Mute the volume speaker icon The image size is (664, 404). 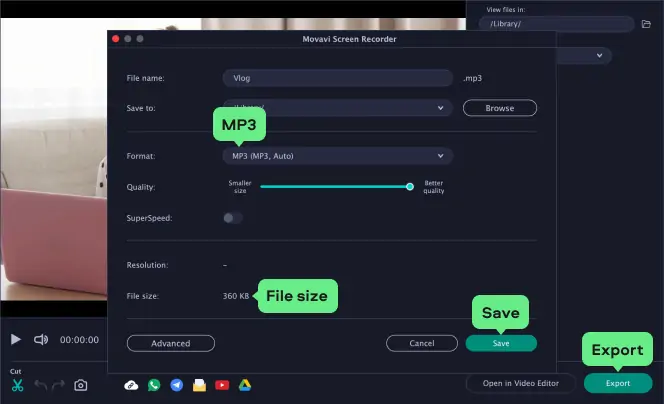[41, 339]
